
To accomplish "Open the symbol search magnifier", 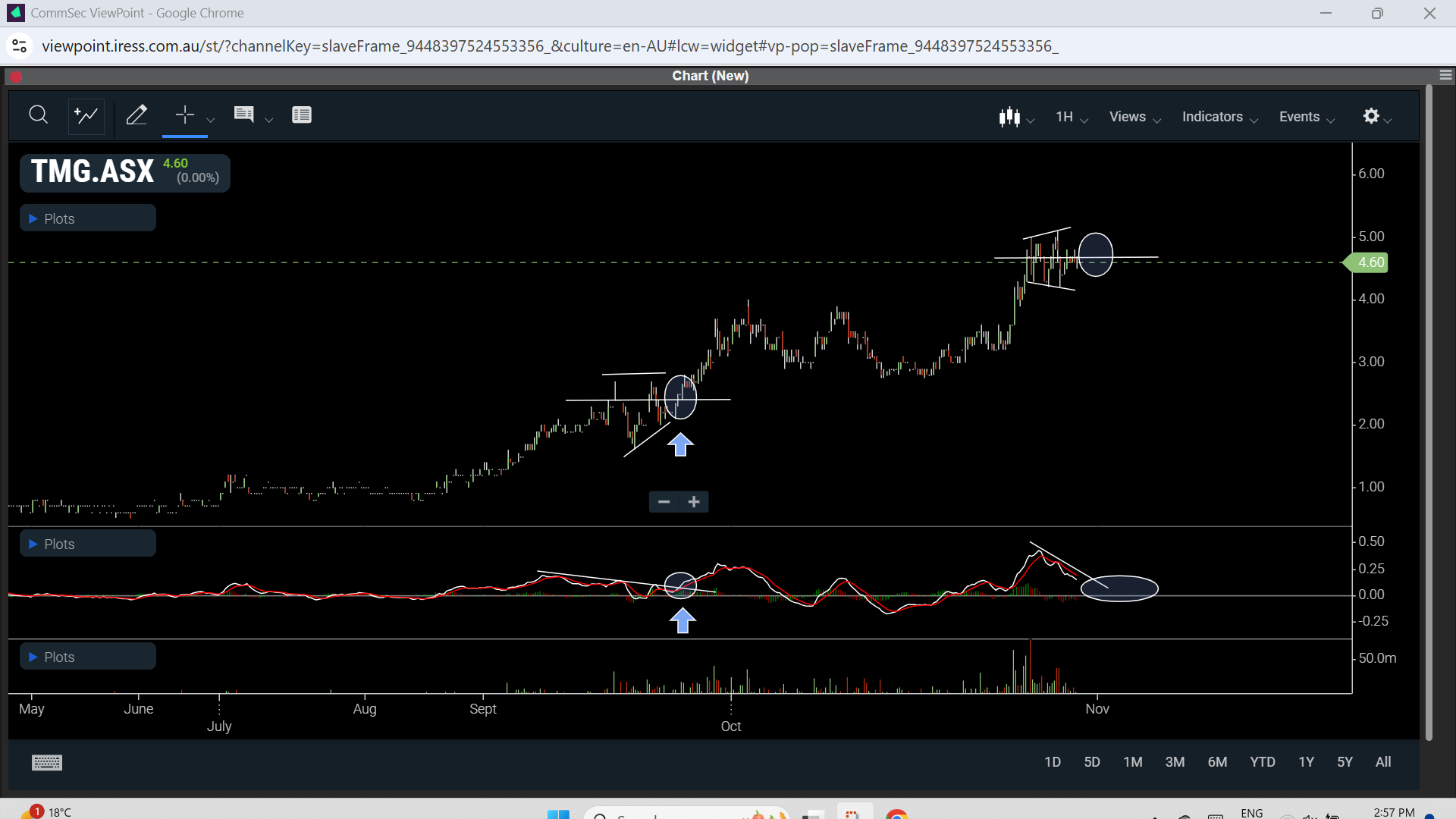I will click(x=38, y=115).
